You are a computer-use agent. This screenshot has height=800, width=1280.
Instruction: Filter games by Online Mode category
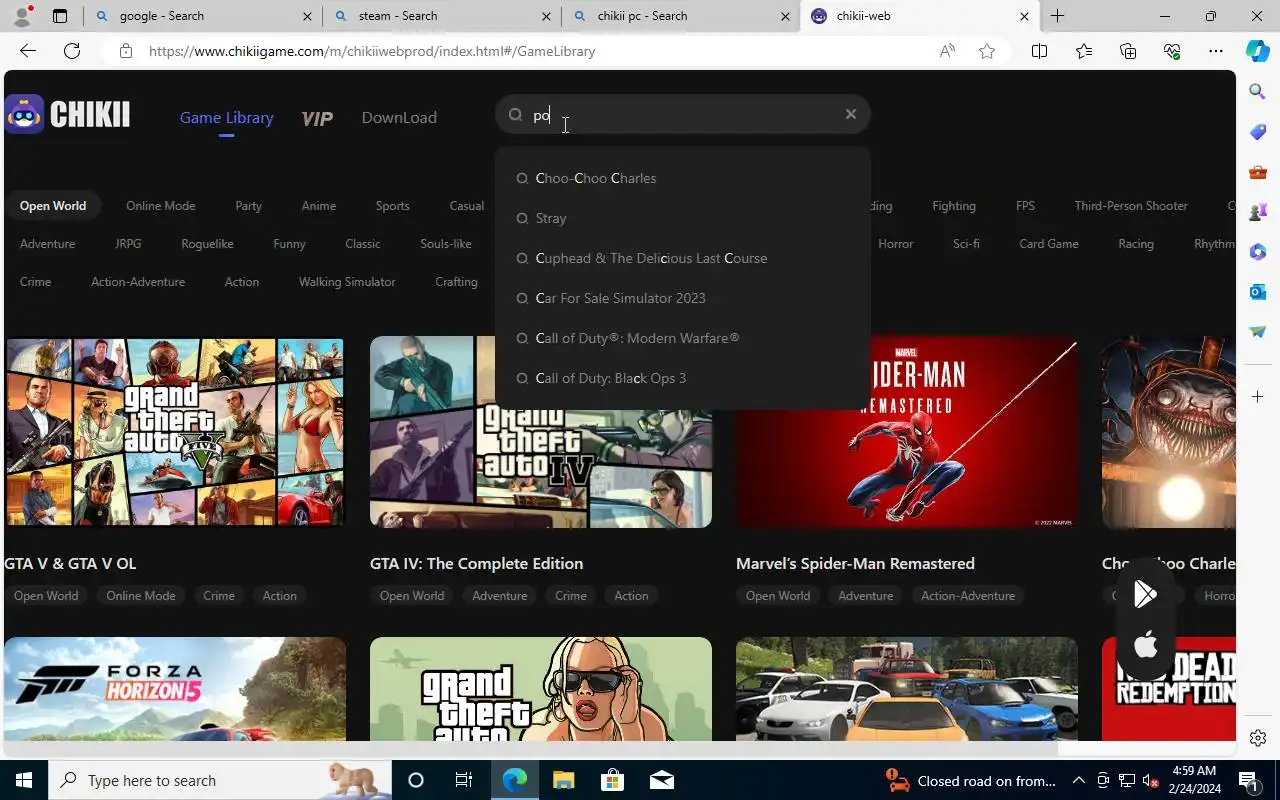[160, 206]
